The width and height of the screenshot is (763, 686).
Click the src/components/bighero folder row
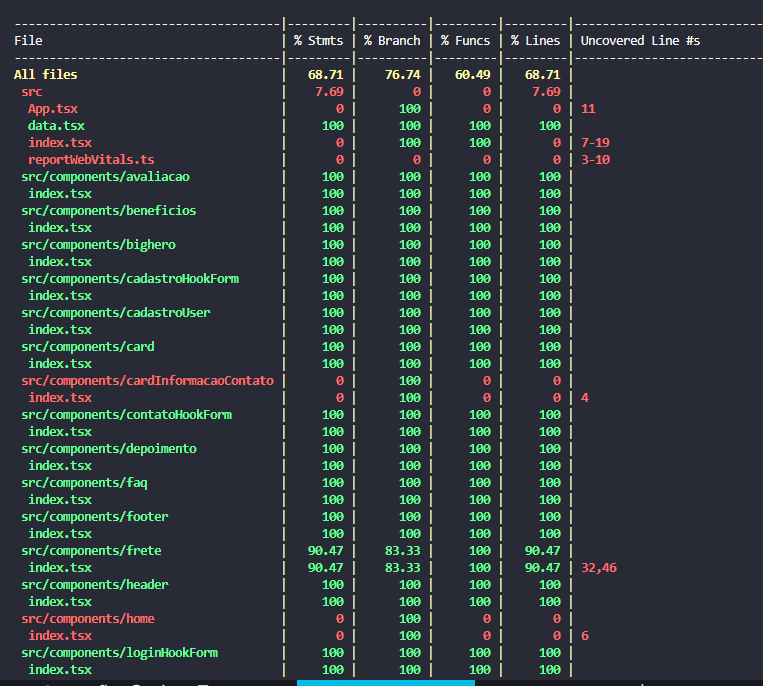point(98,245)
